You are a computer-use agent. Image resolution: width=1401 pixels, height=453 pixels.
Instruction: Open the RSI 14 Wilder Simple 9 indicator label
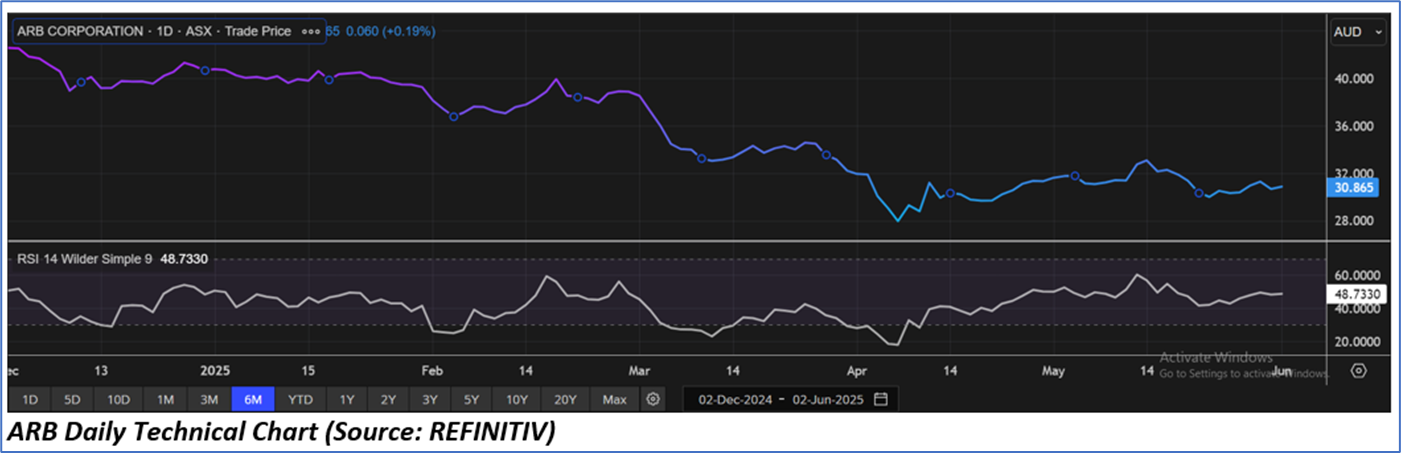pos(84,258)
